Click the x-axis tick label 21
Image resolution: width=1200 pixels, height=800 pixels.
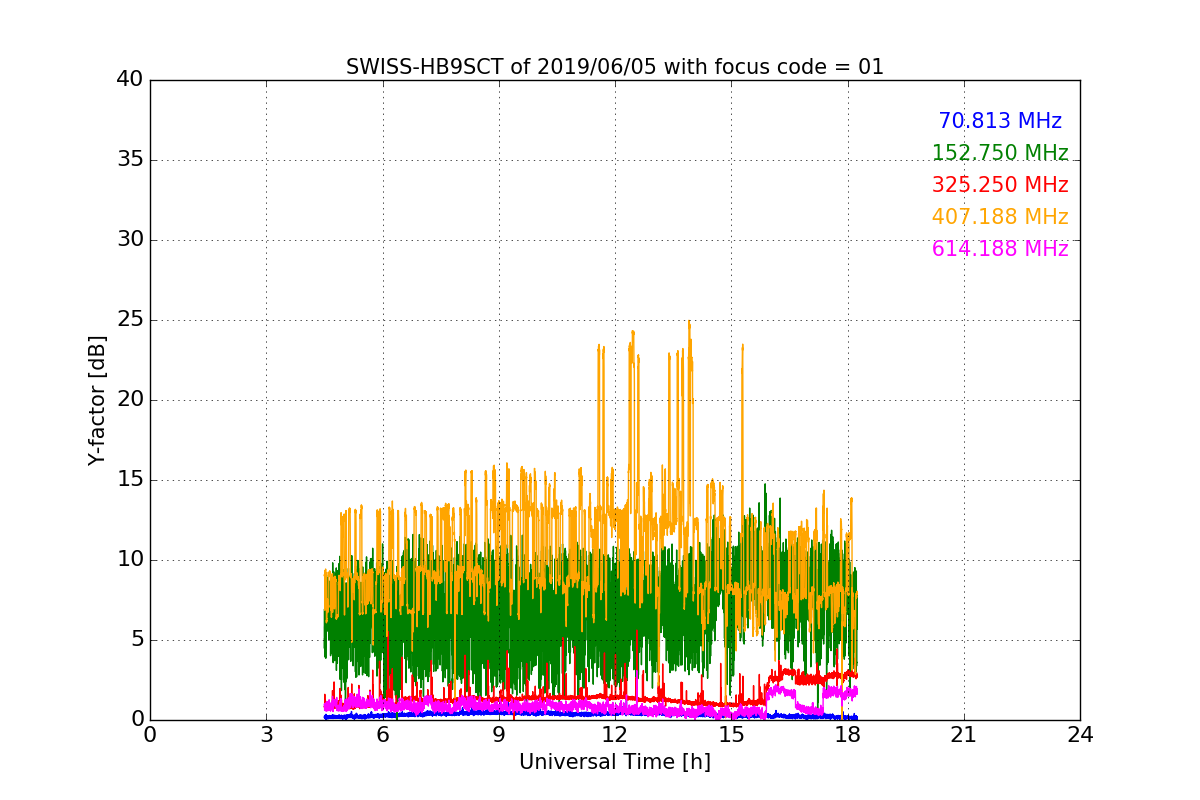[964, 735]
